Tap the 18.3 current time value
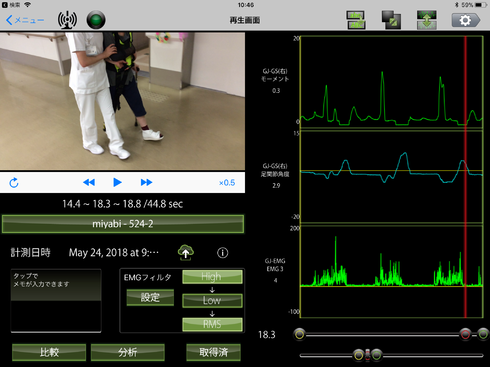 pyautogui.click(x=267, y=335)
